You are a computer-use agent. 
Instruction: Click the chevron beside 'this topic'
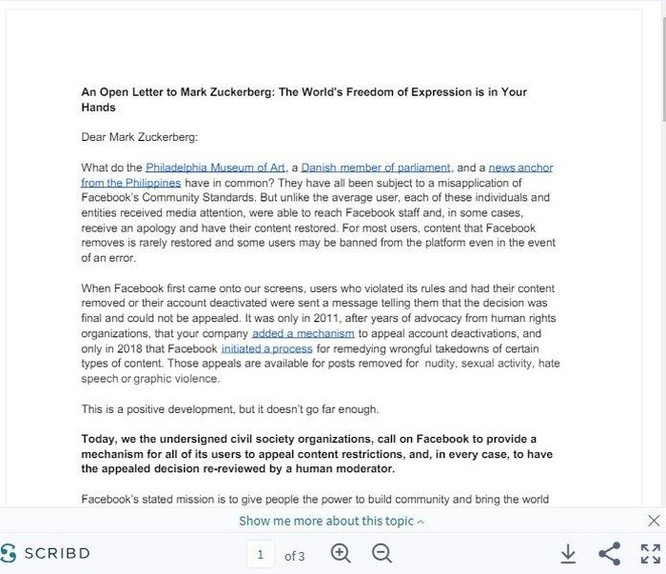coord(420,522)
